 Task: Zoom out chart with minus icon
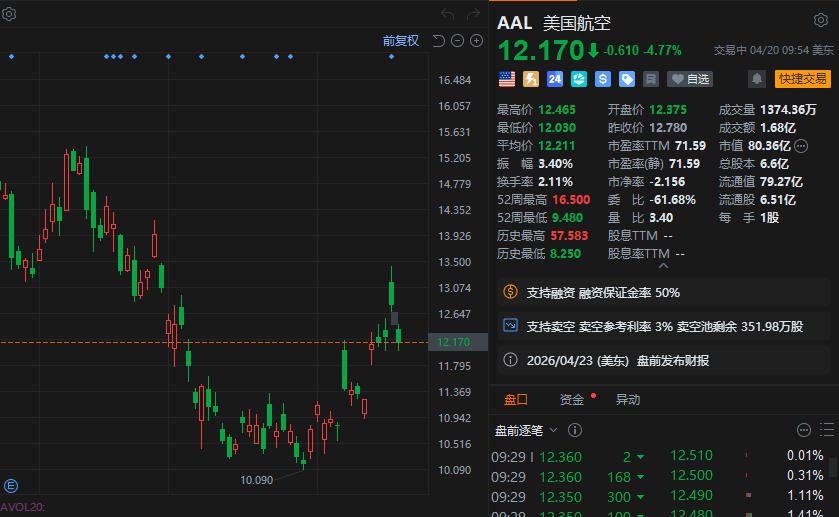coord(457,41)
